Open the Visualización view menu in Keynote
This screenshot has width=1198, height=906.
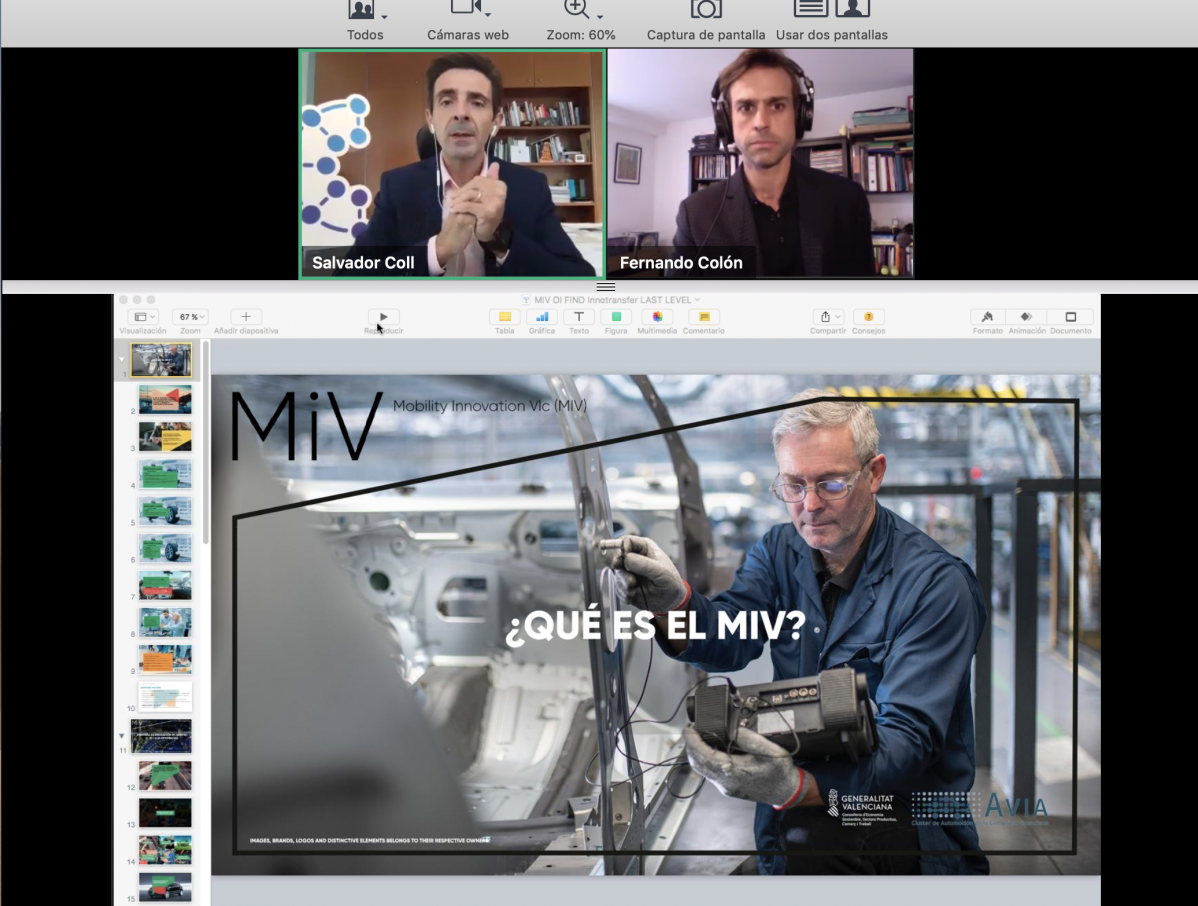click(x=143, y=317)
